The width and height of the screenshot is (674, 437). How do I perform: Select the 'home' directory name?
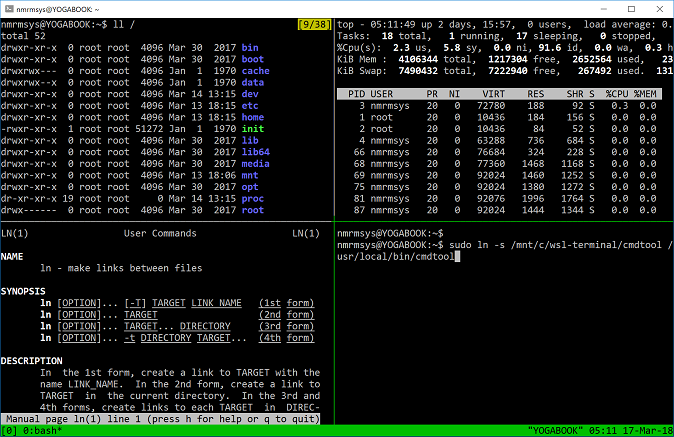(x=253, y=117)
